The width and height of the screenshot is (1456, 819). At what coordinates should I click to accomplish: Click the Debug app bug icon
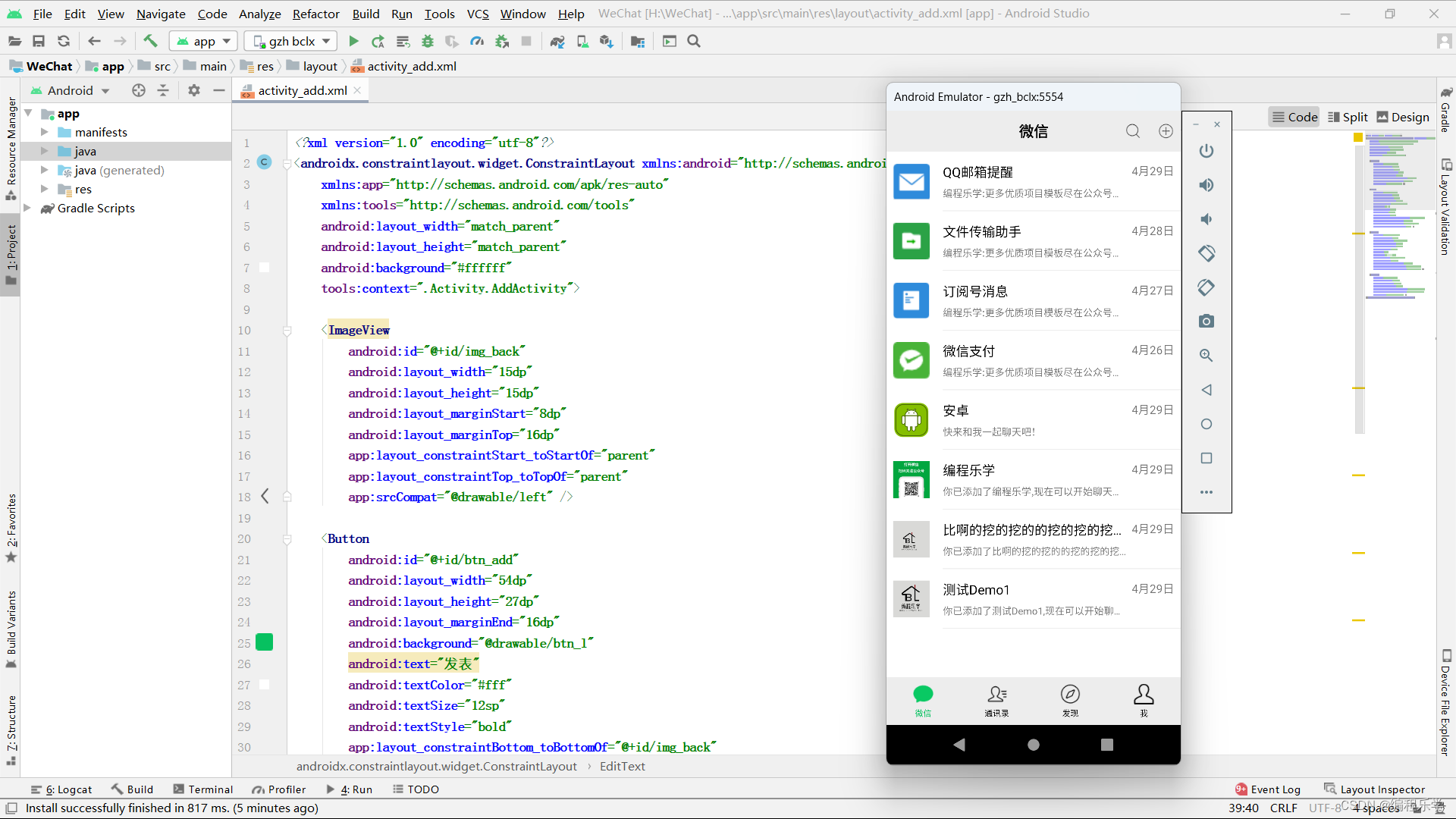428,41
